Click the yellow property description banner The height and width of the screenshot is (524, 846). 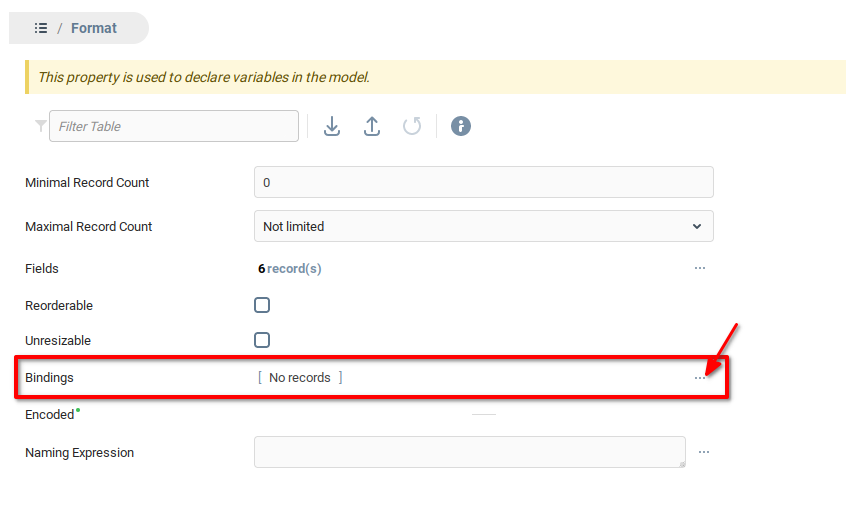click(436, 77)
